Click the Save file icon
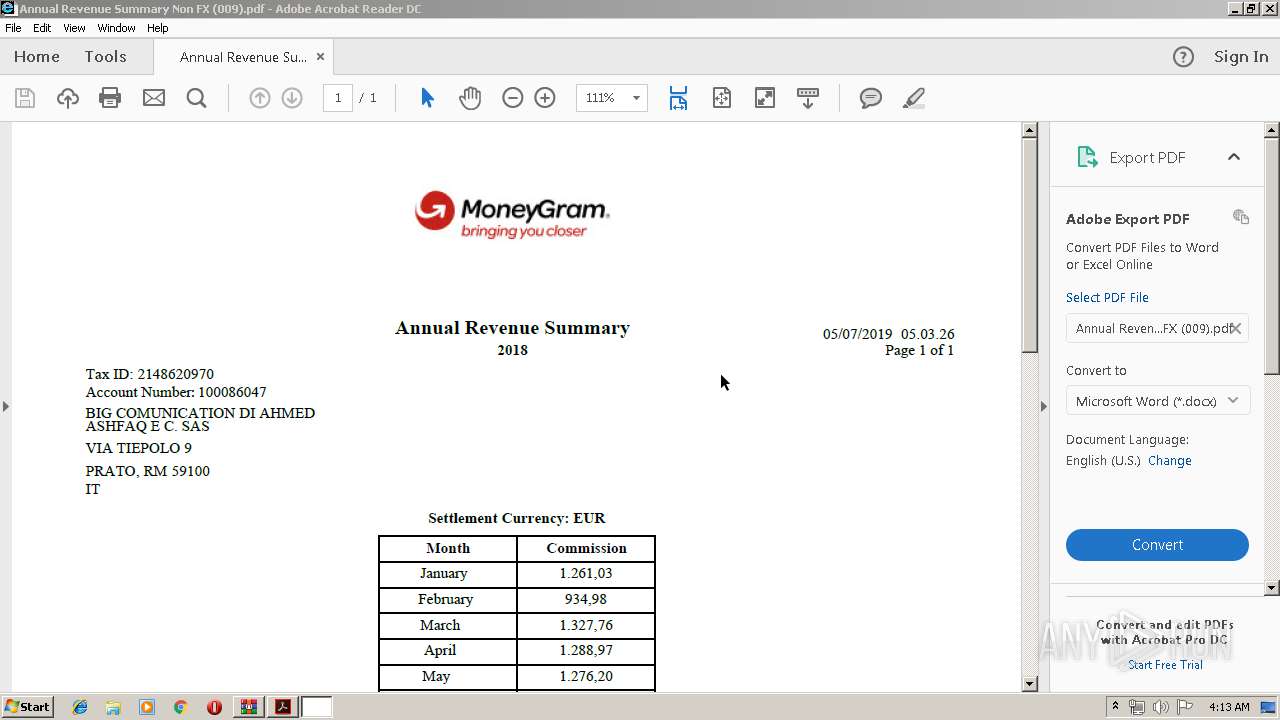Screen dimensions: 1280x720 pos(25,98)
